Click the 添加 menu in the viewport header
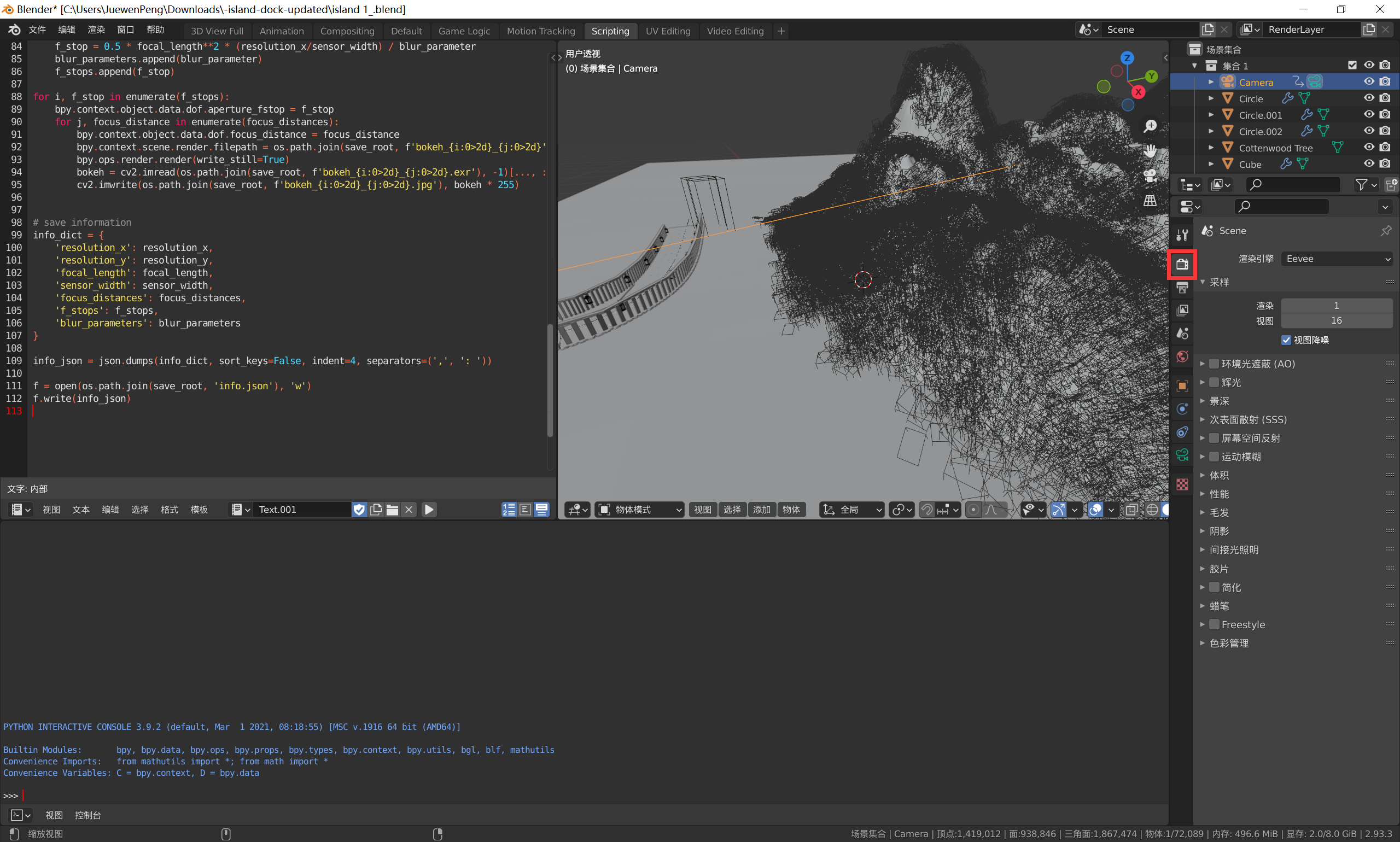The height and width of the screenshot is (842, 1400). pyautogui.click(x=762, y=510)
